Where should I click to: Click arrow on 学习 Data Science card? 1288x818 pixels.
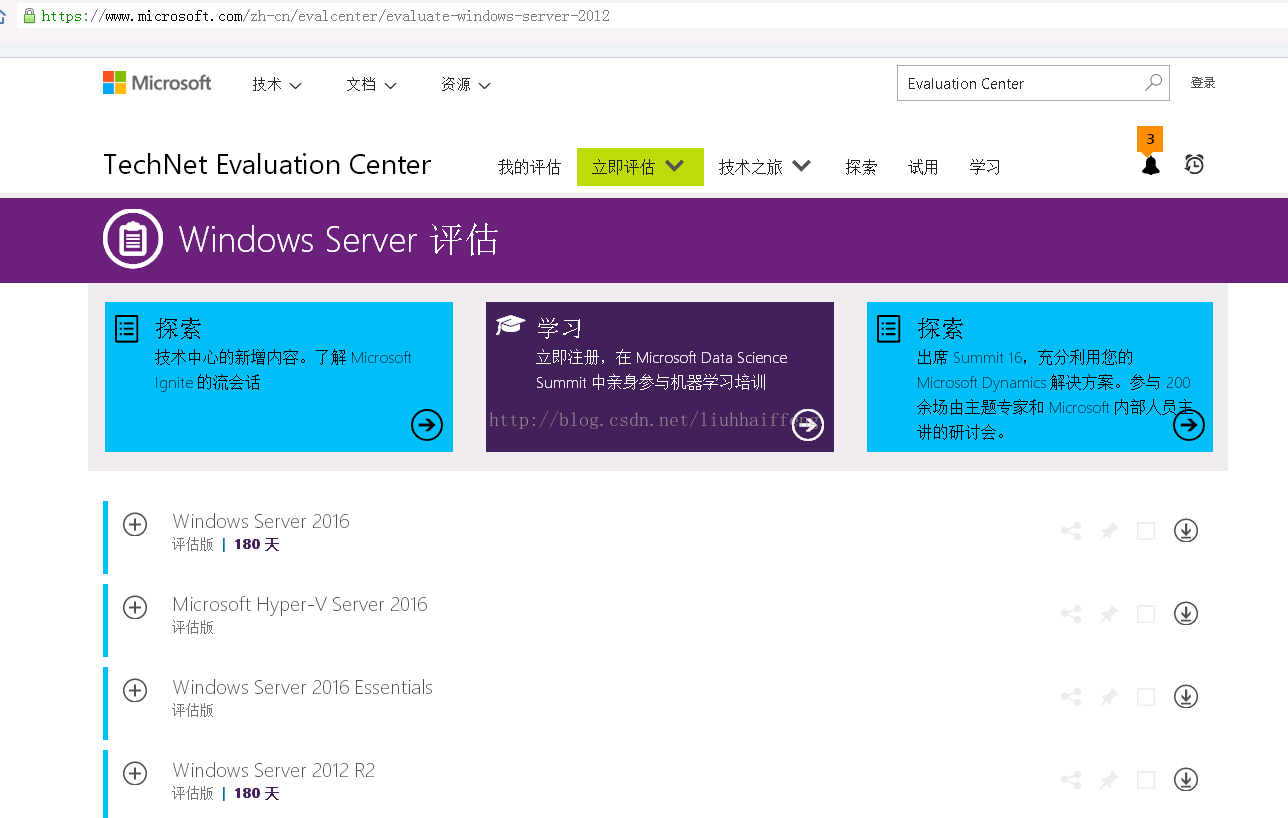point(808,425)
